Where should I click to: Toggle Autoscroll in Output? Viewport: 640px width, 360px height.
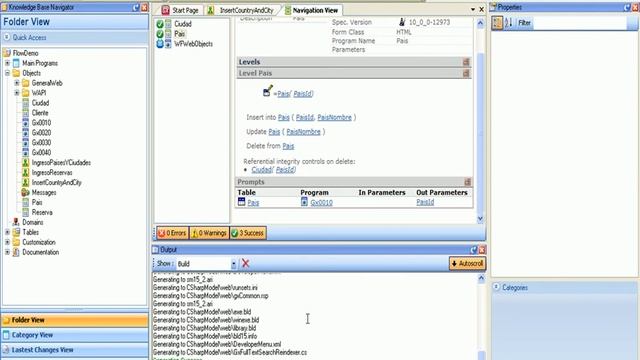pyautogui.click(x=467, y=264)
